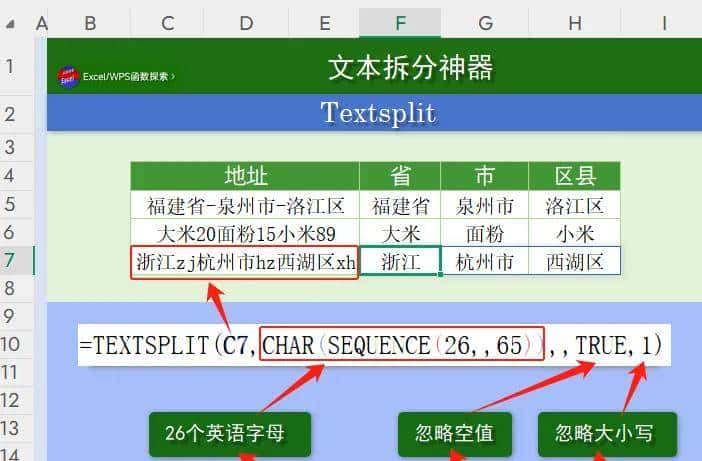Select row 12 header

point(16,400)
